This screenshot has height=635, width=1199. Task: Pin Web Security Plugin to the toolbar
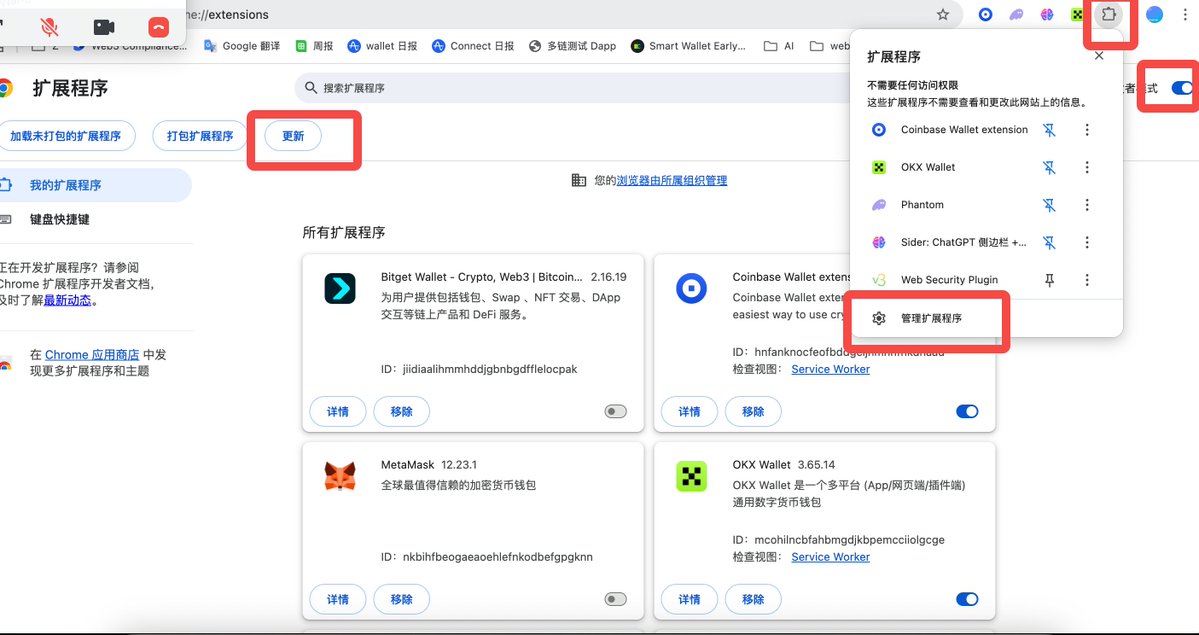(1050, 280)
